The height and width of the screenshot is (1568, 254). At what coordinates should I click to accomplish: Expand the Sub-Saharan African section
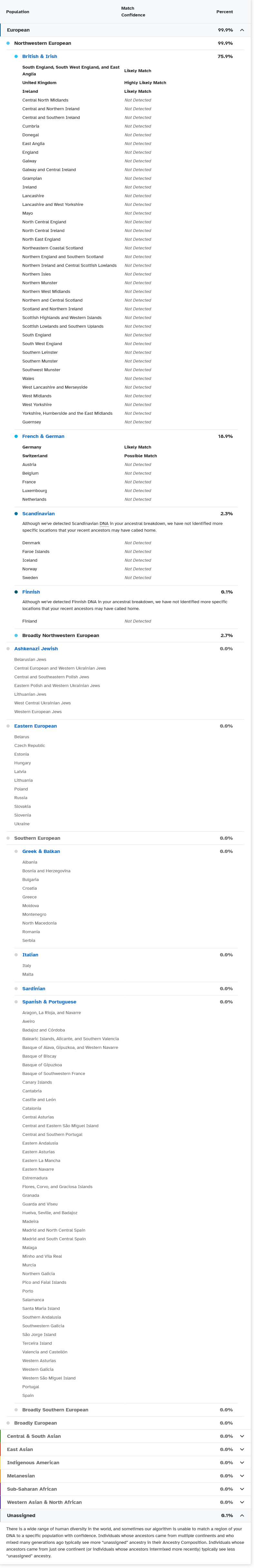tap(242, 1489)
